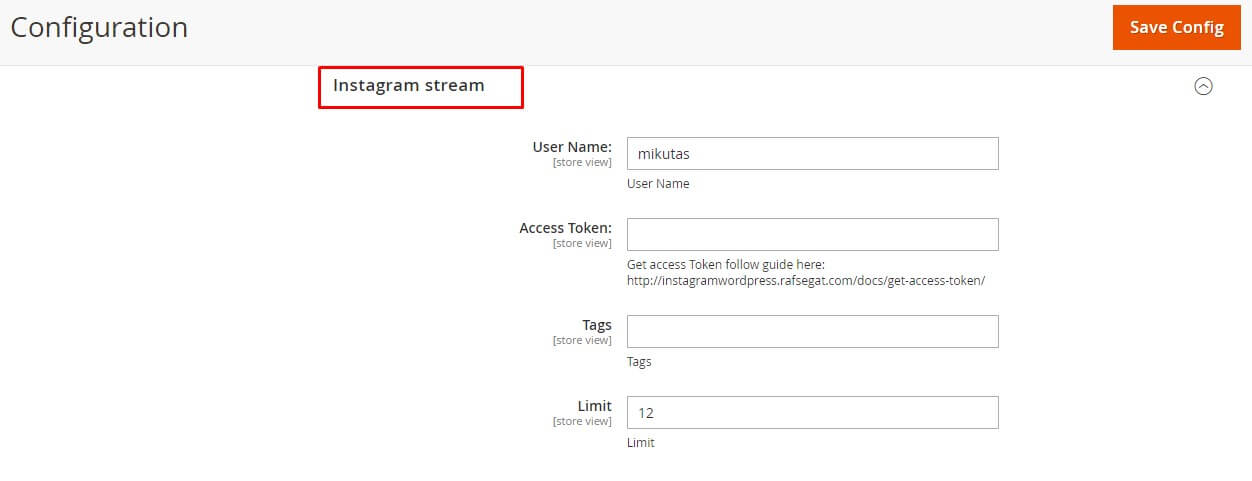Click the Save Config button

1176,28
